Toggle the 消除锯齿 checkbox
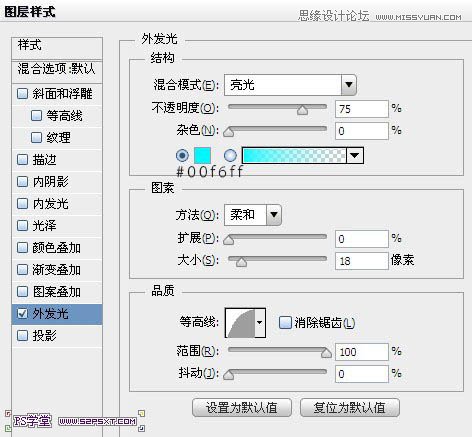This screenshot has width=472, height=437. pos(285,322)
